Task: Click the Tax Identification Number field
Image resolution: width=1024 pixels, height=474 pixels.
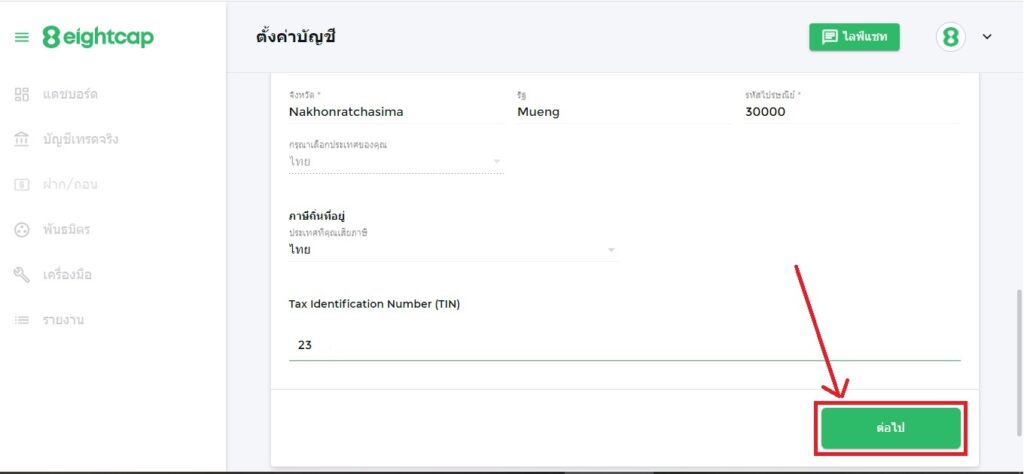Action: [x=624, y=345]
